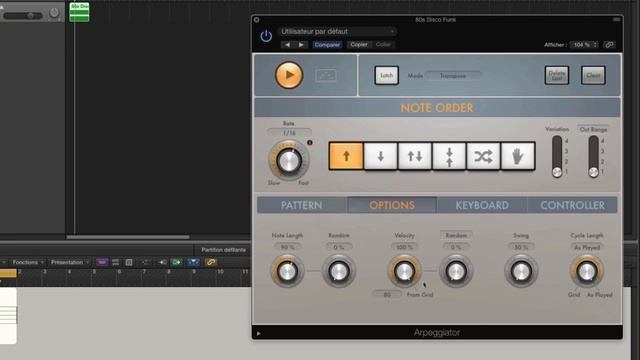Toggle the Latch button

click(387, 76)
